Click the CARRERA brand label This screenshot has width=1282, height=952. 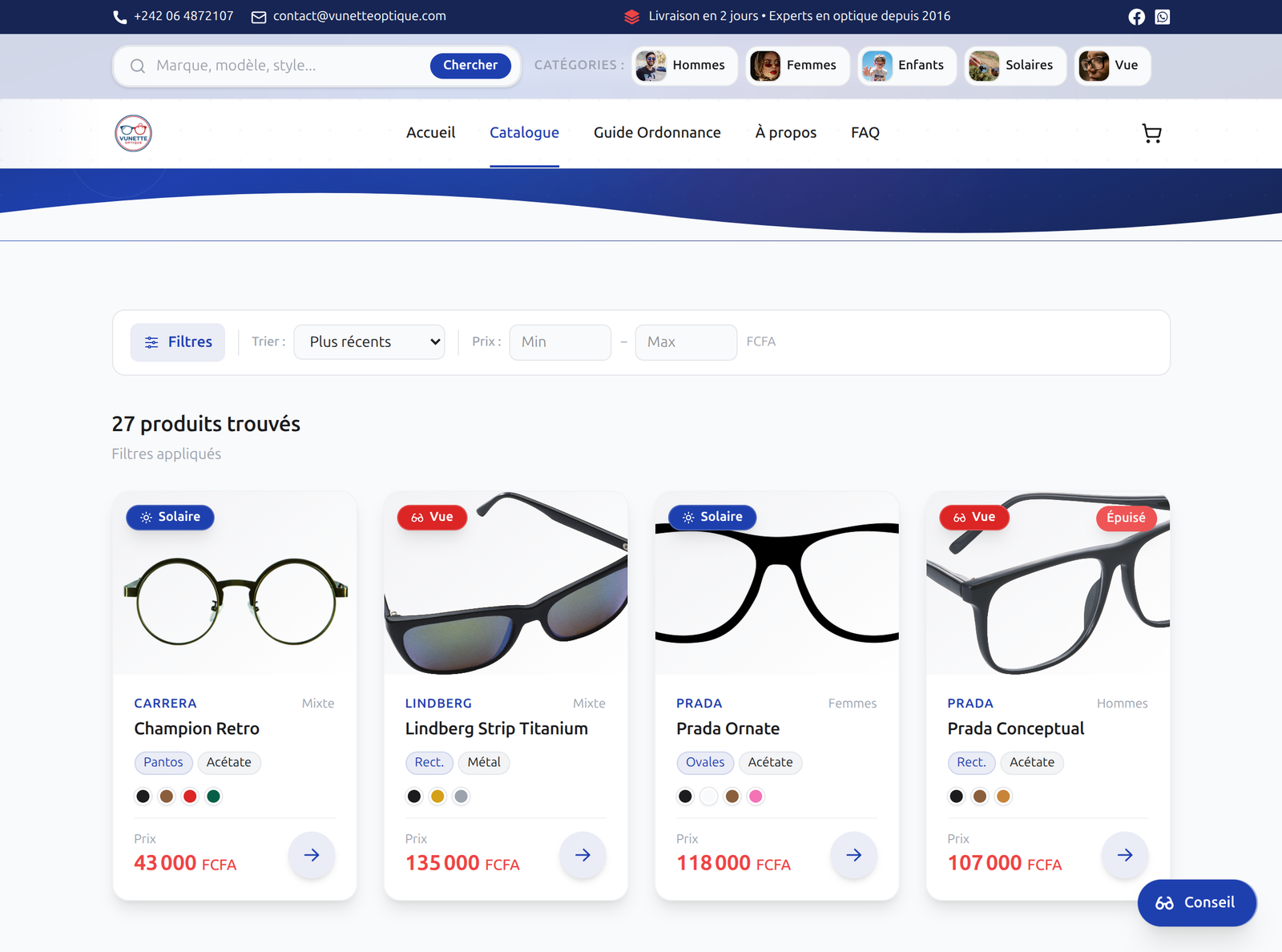tap(165, 704)
